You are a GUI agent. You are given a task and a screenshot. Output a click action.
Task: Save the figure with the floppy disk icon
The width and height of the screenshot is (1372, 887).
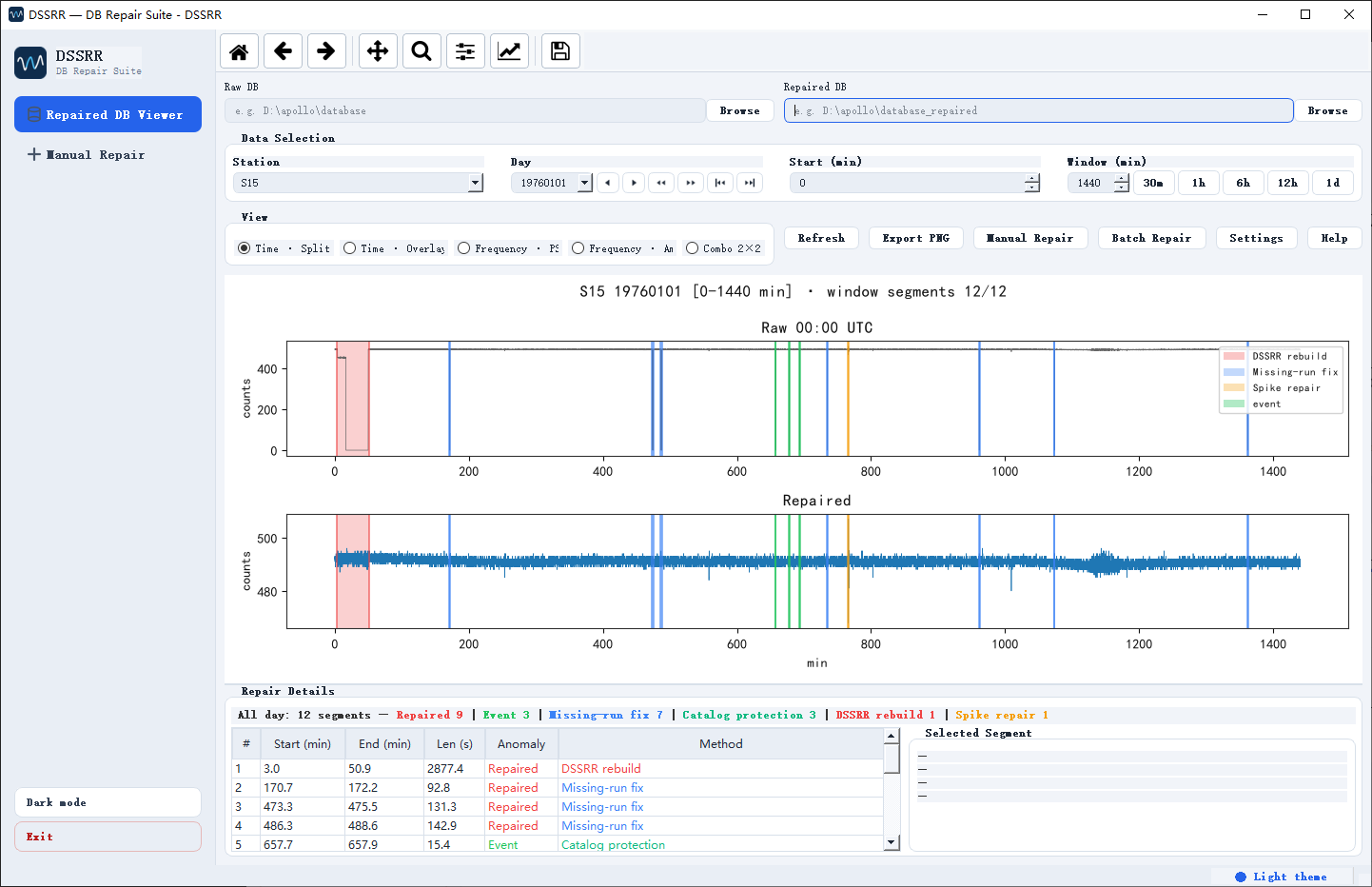tap(560, 51)
